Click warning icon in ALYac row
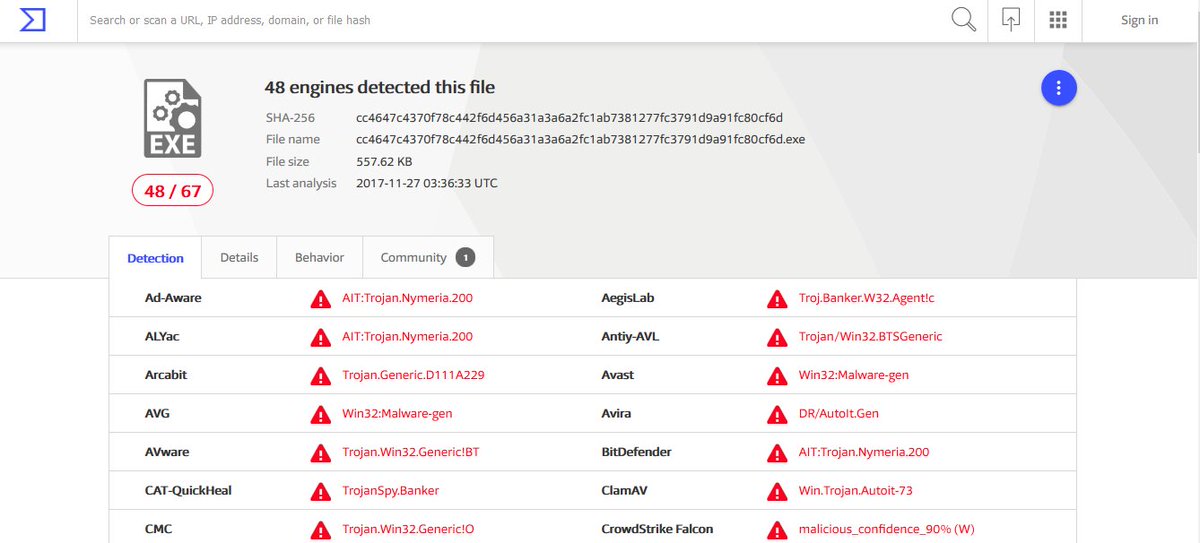The height and width of the screenshot is (543, 1200). pos(320,337)
